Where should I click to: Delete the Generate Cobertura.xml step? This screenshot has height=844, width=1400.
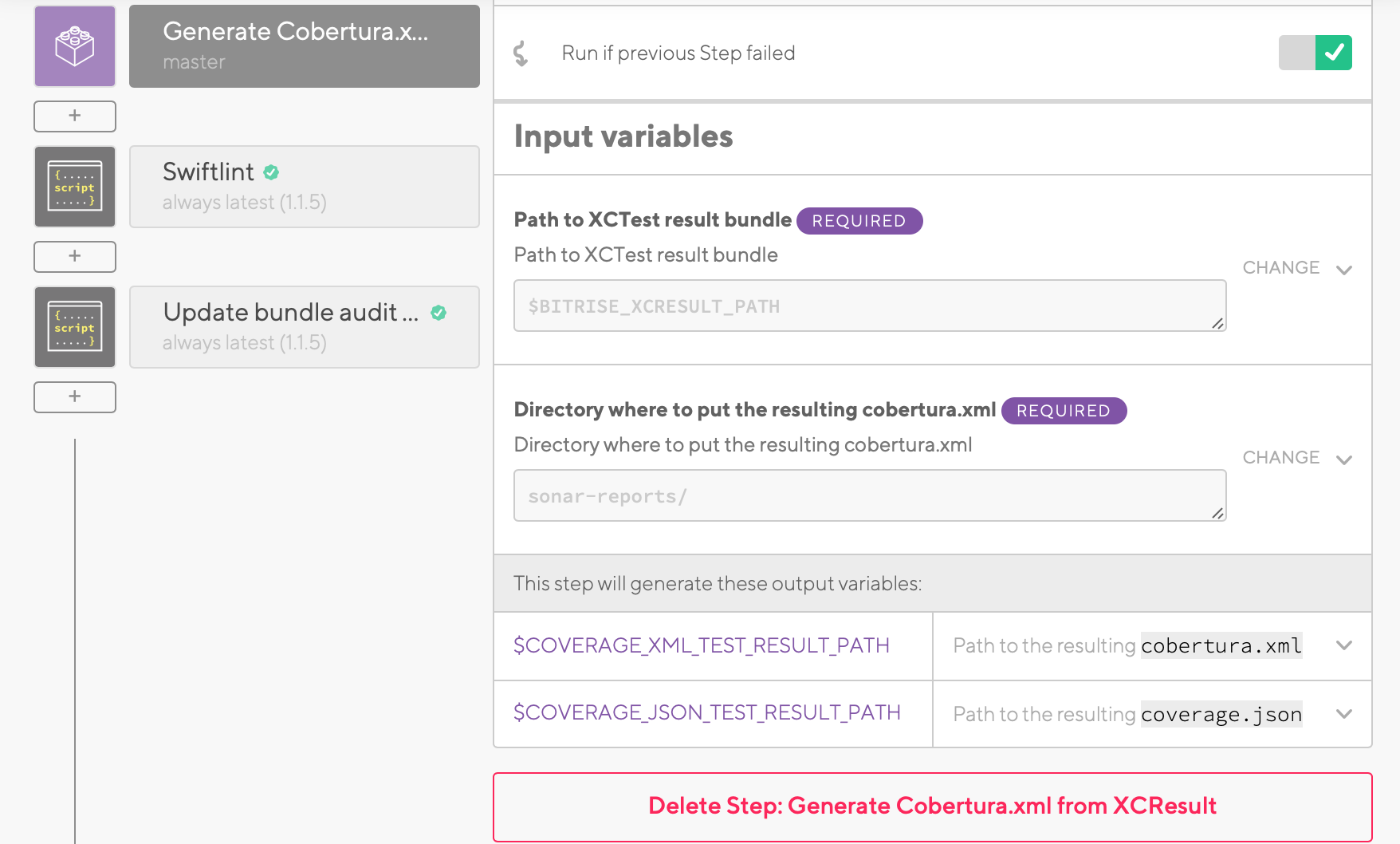932,806
